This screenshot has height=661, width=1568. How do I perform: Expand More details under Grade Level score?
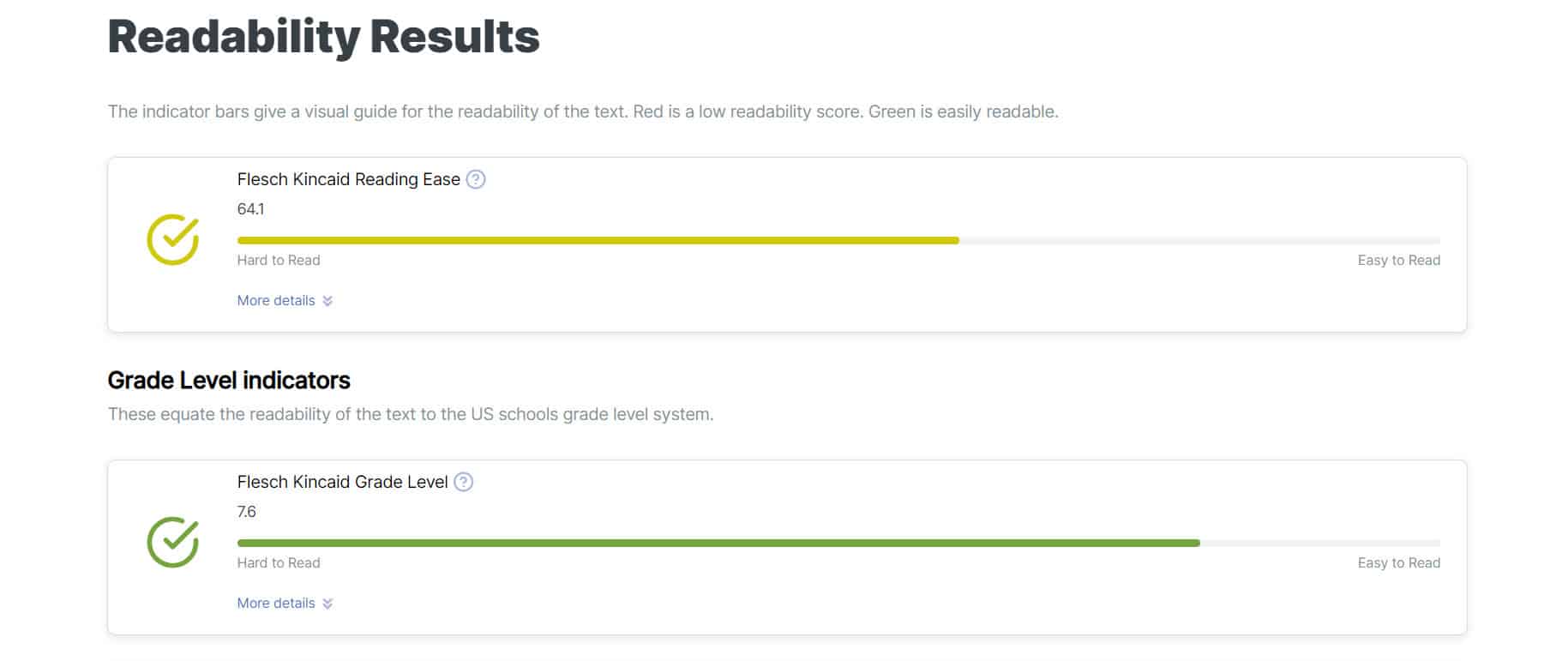click(x=274, y=604)
